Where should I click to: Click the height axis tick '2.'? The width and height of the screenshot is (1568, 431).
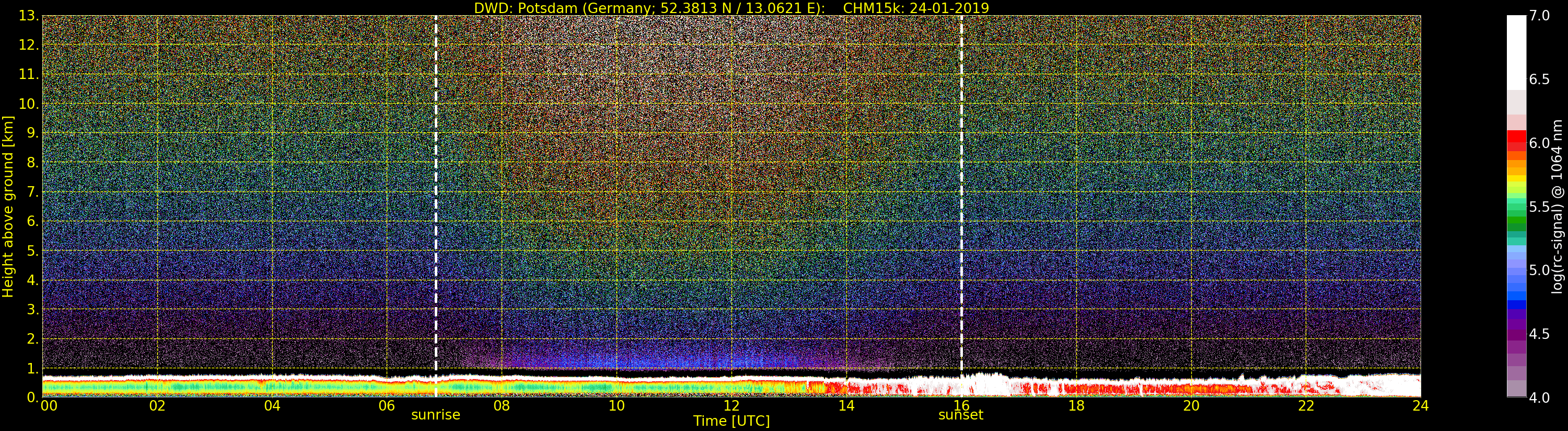pyautogui.click(x=32, y=338)
